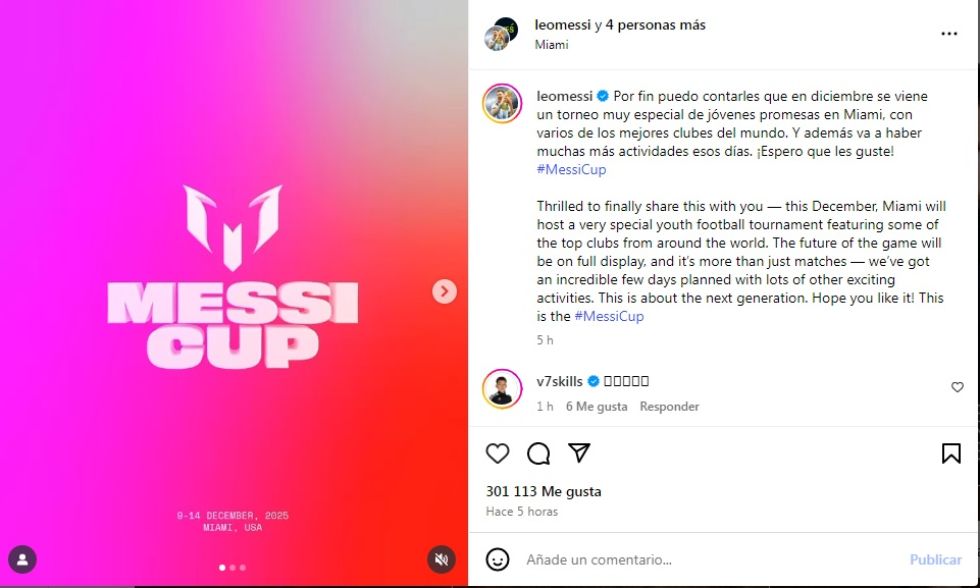Viewport: 980px width, 588px height.
Task: Open emoji picker in comment box
Action: [x=498, y=559]
